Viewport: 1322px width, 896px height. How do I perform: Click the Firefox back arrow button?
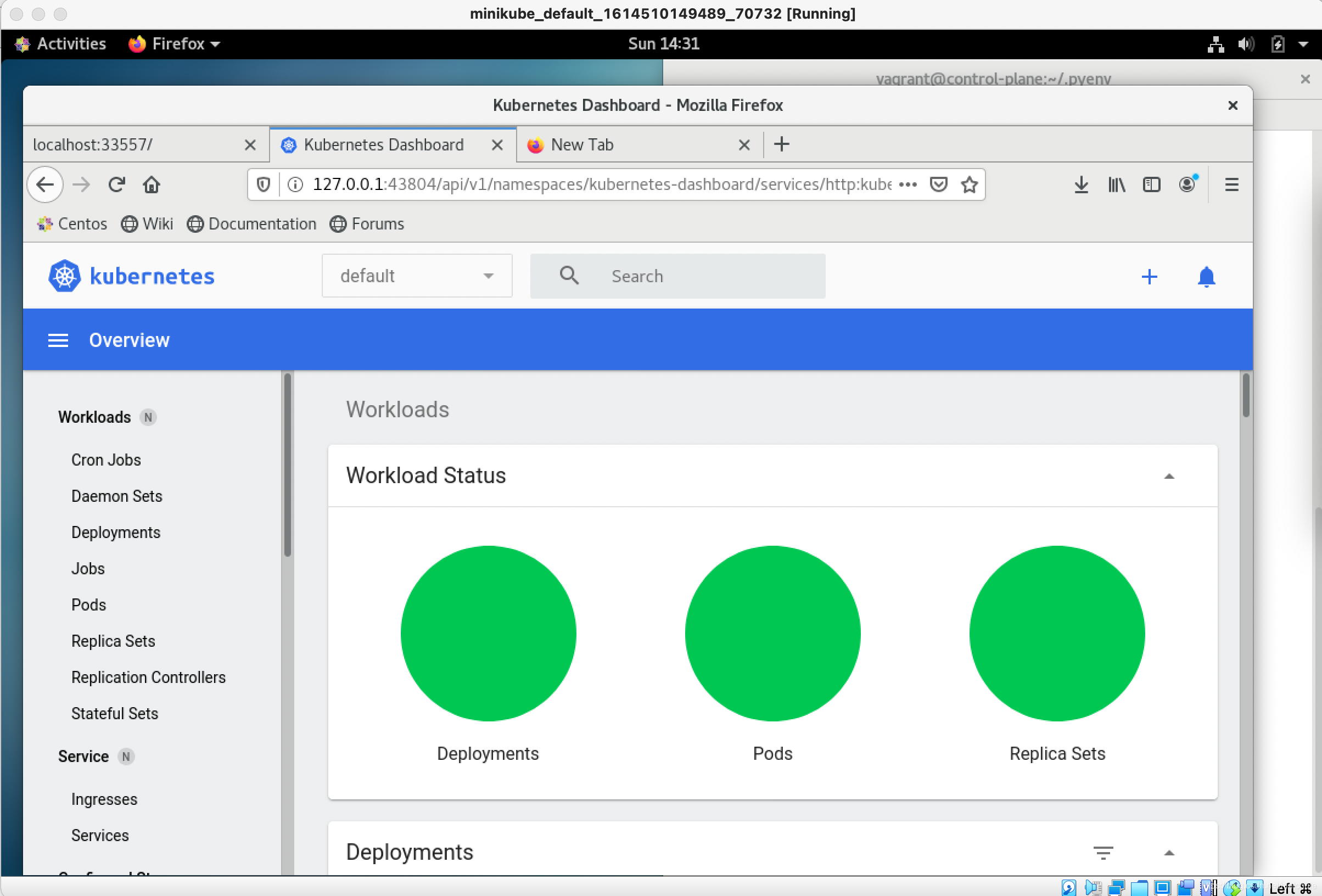[x=45, y=184]
